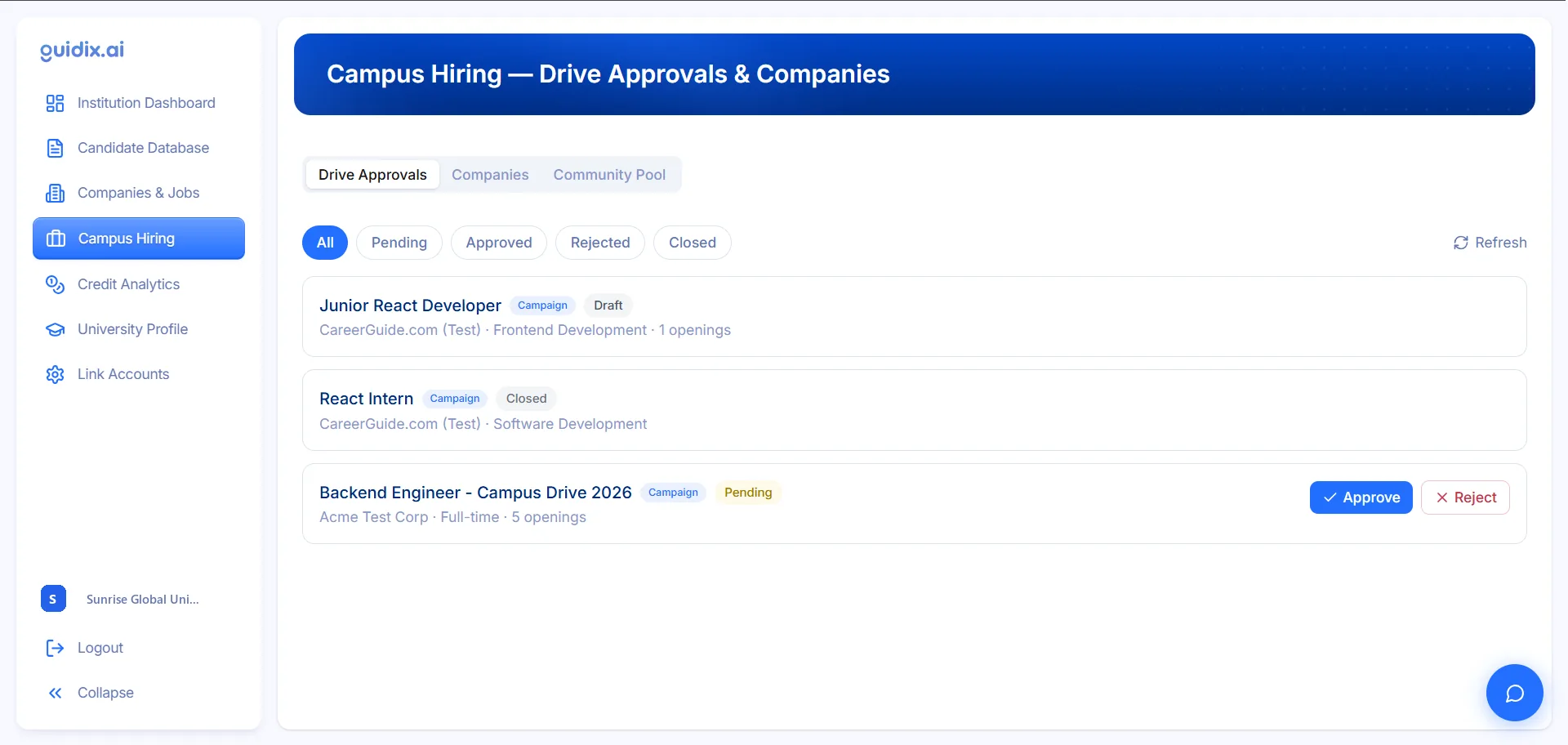The image size is (1568, 745).
Task: Go to University Profile
Action: [139, 329]
